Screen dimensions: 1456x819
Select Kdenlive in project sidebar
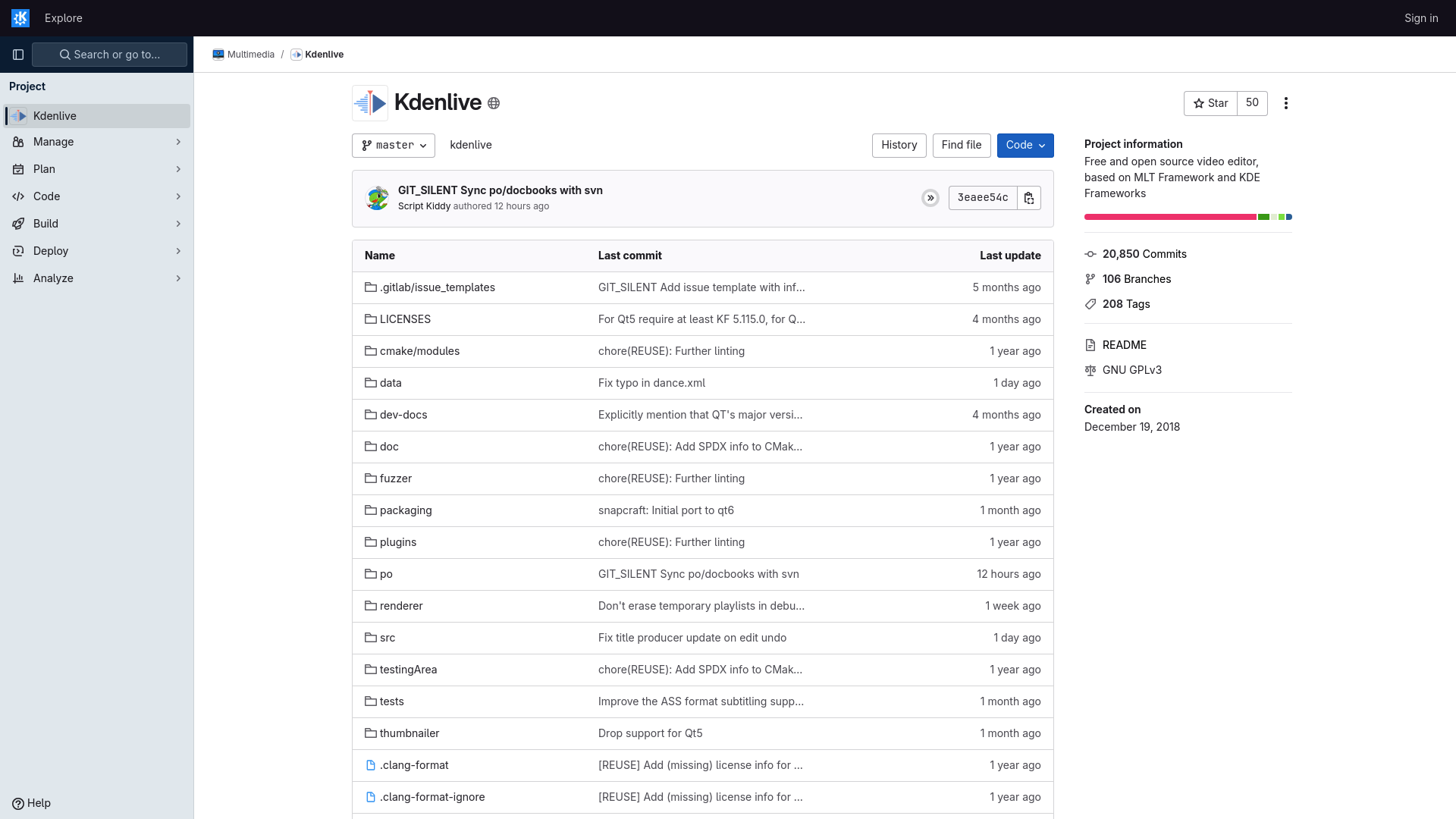click(97, 116)
